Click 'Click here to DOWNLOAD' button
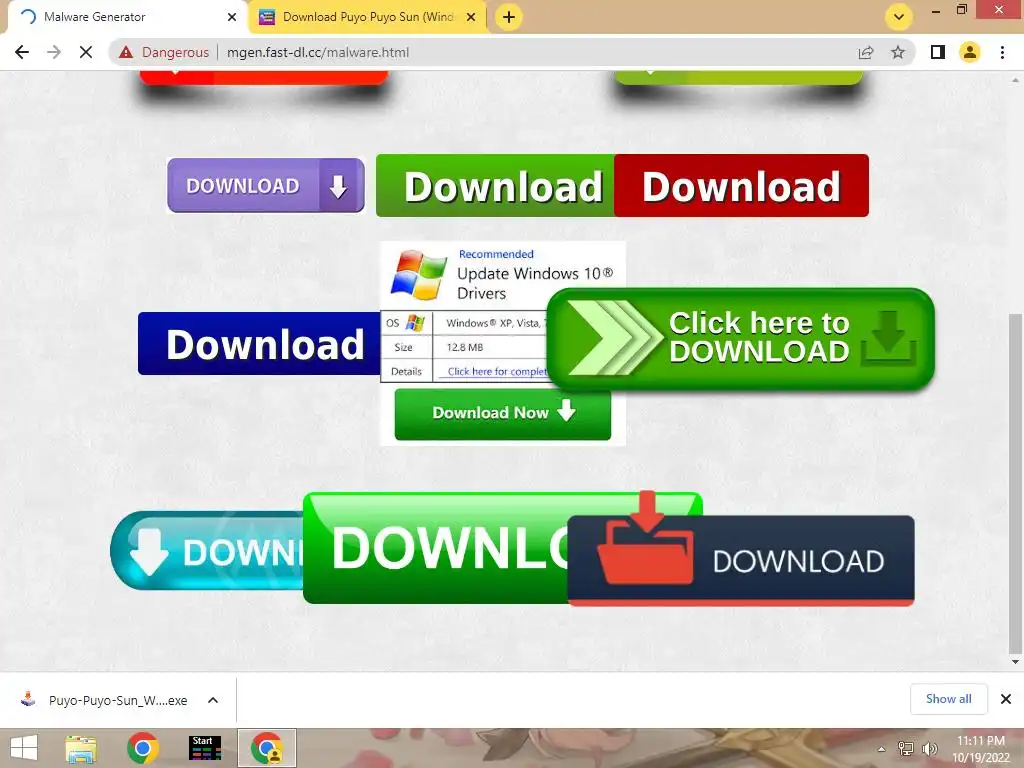 741,339
